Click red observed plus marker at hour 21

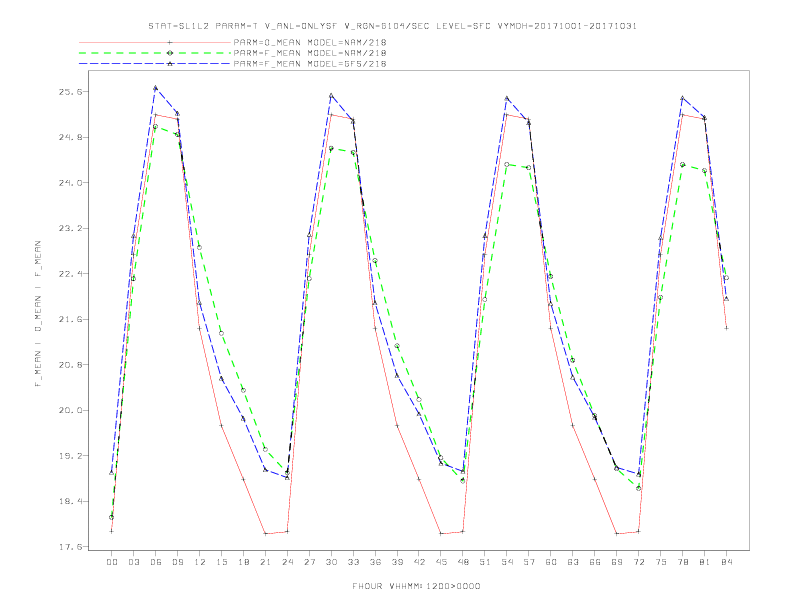[x=265, y=534]
